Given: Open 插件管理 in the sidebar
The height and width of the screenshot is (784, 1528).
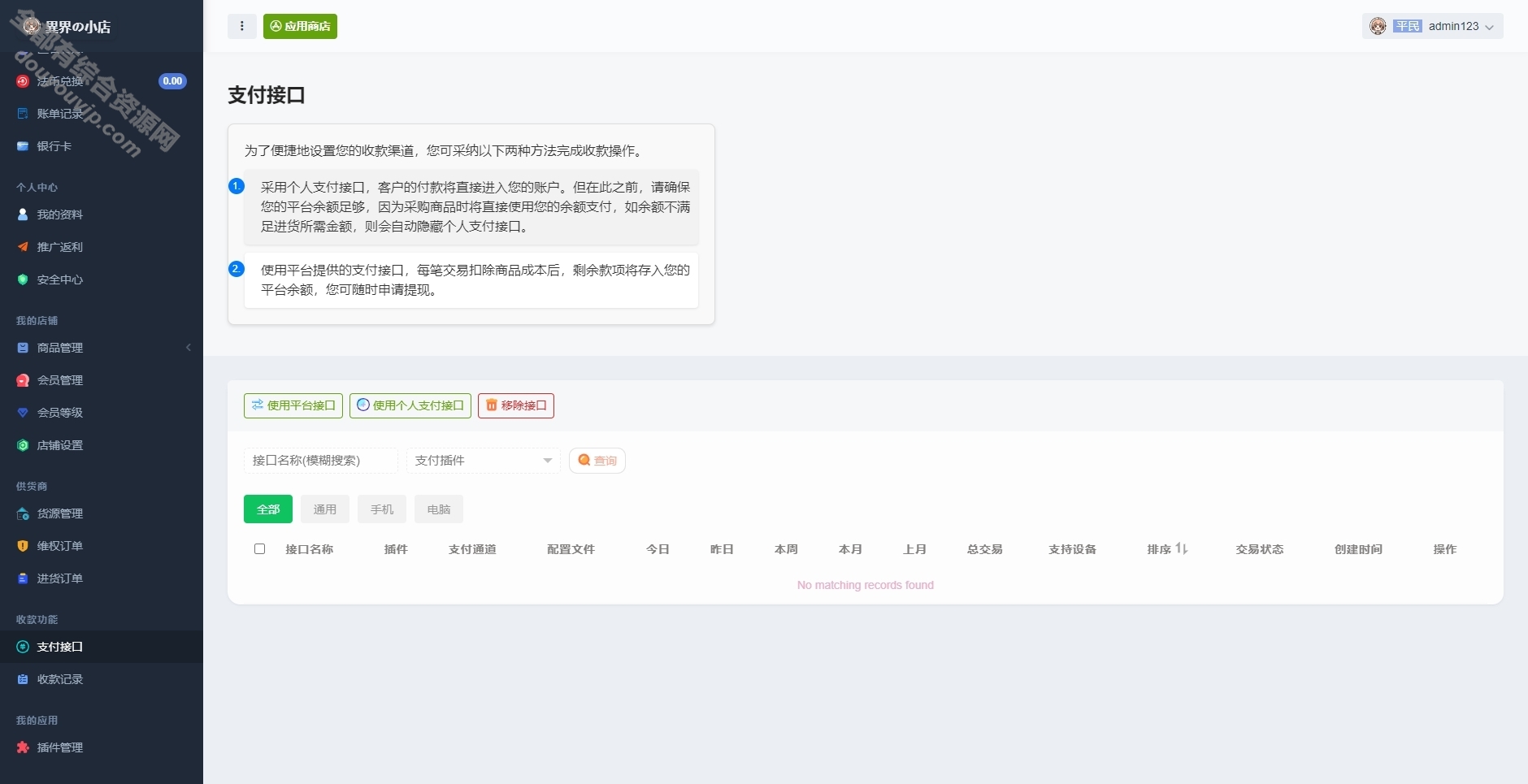Looking at the screenshot, I should pos(102,747).
